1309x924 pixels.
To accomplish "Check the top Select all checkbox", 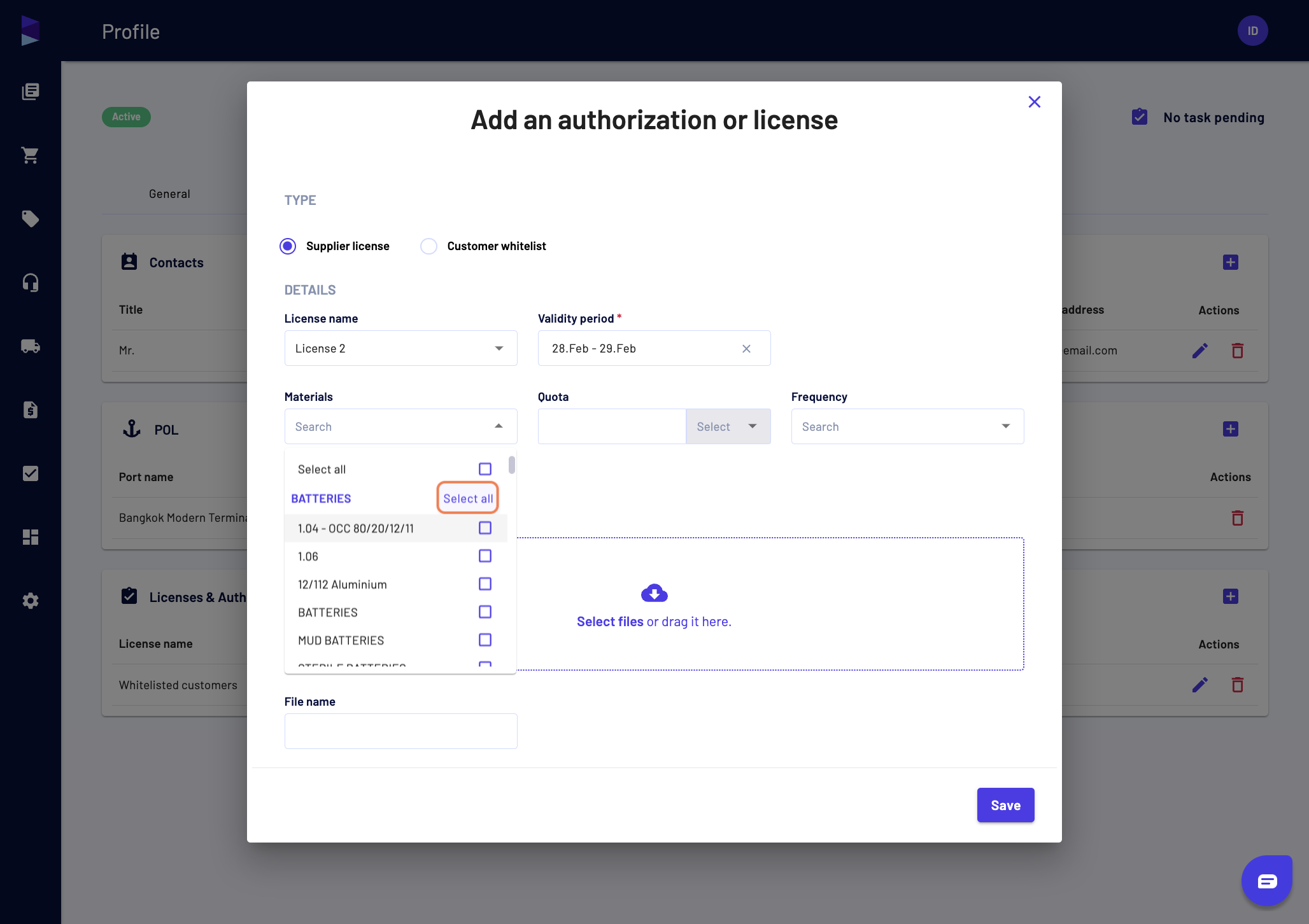I will click(485, 469).
